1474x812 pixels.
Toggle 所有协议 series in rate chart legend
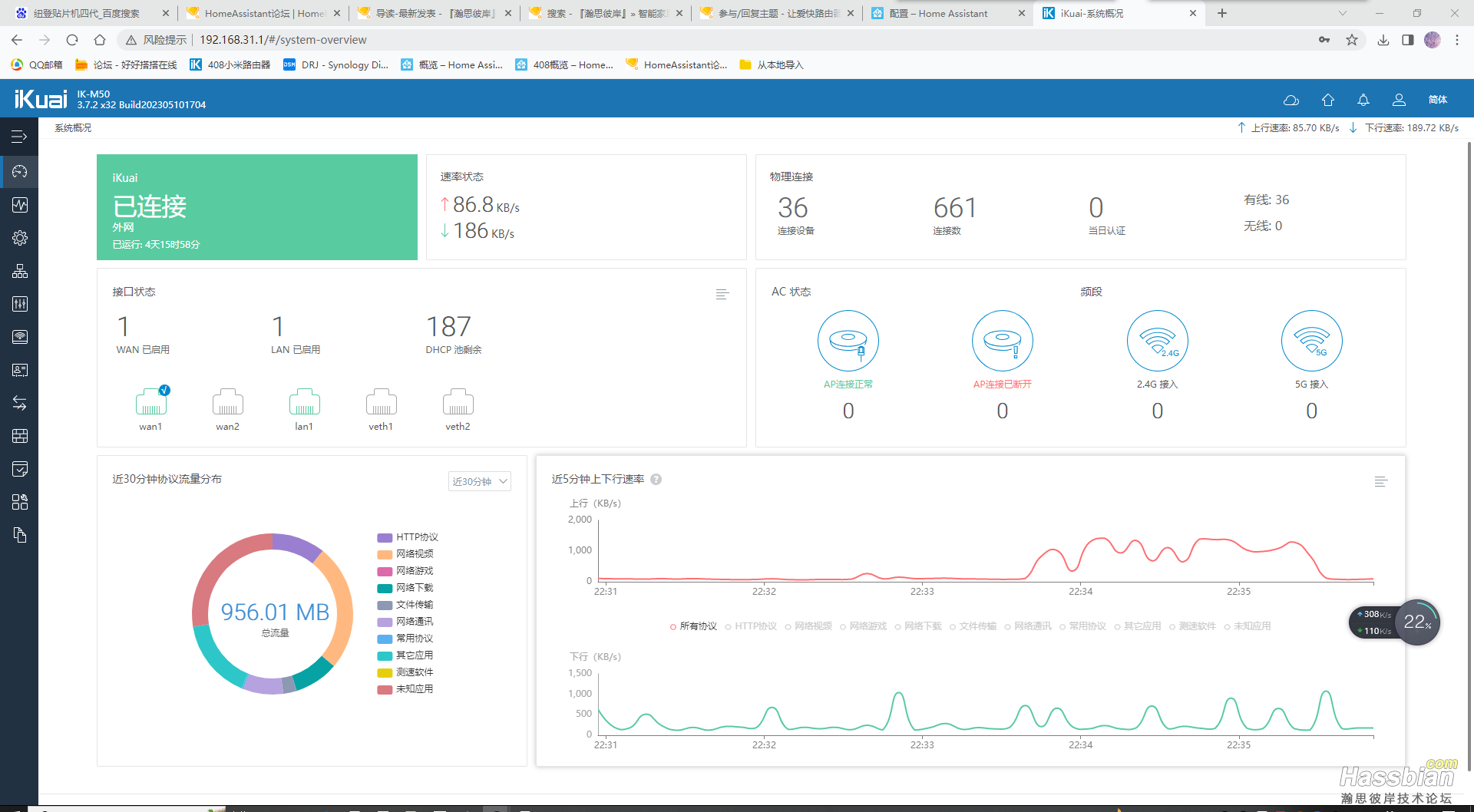tap(693, 626)
